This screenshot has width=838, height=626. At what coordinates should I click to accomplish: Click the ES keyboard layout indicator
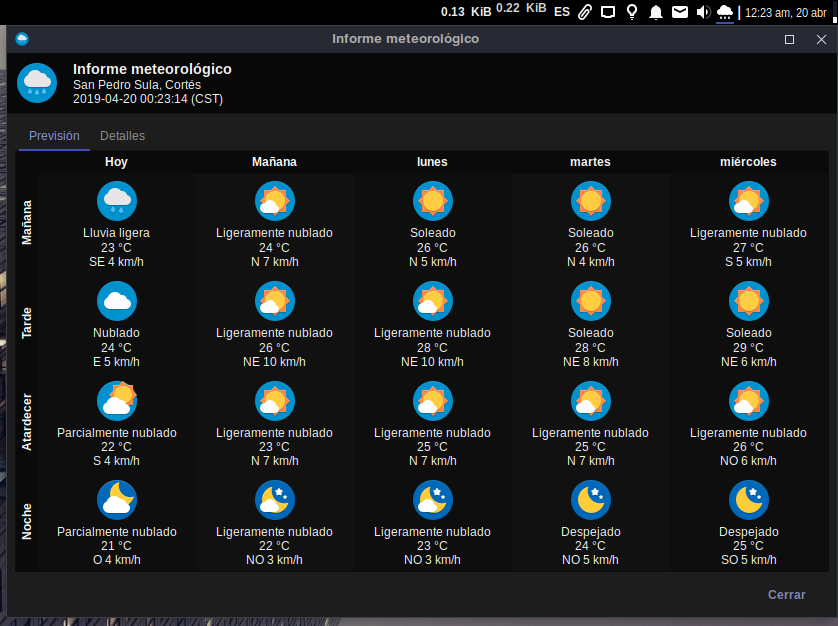coord(562,12)
